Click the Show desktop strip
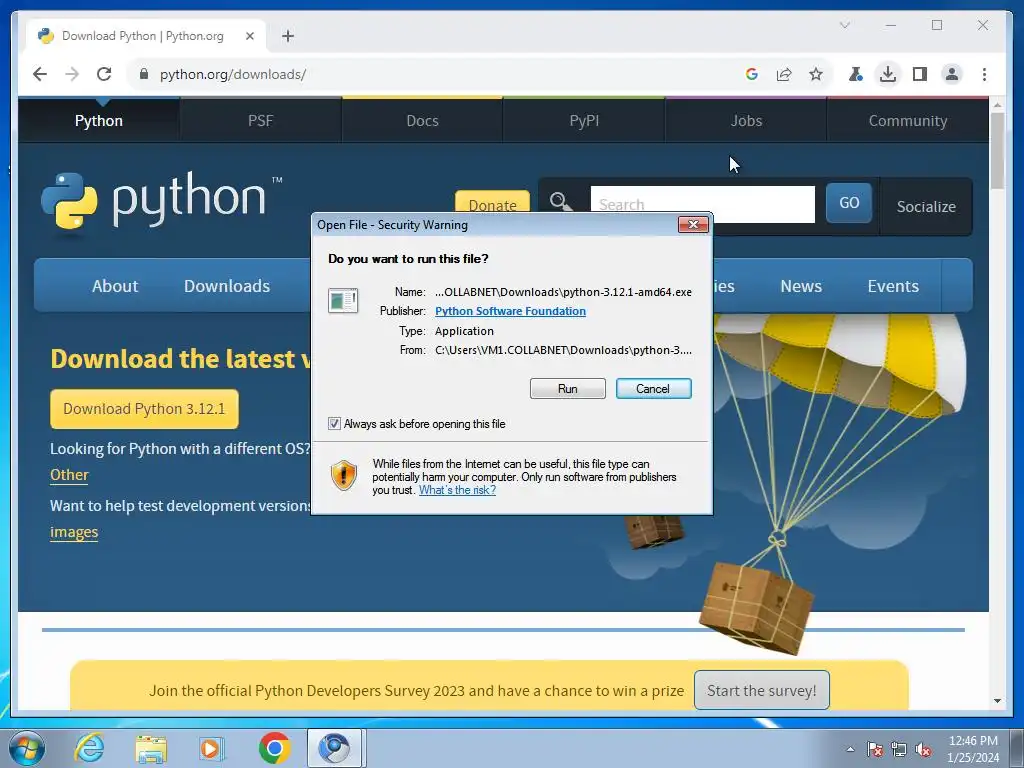Viewport: 1024px width, 768px height. coord(1018,748)
